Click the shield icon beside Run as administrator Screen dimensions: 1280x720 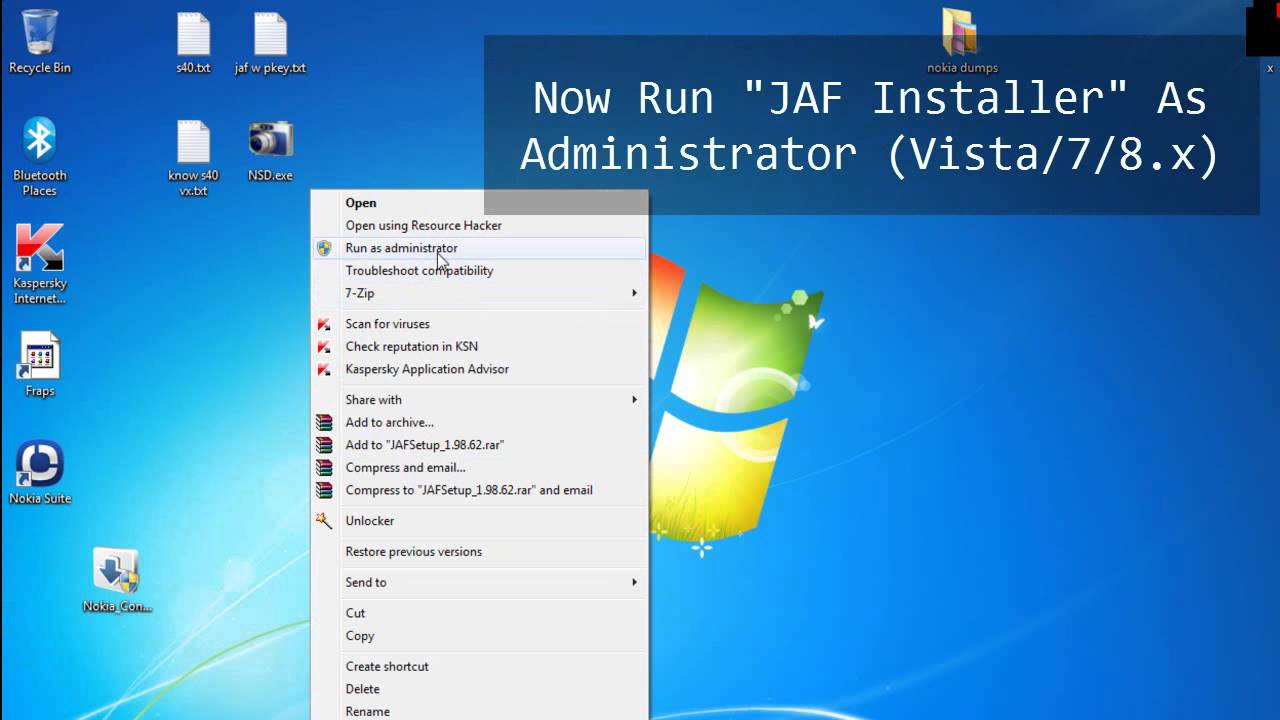(324, 248)
